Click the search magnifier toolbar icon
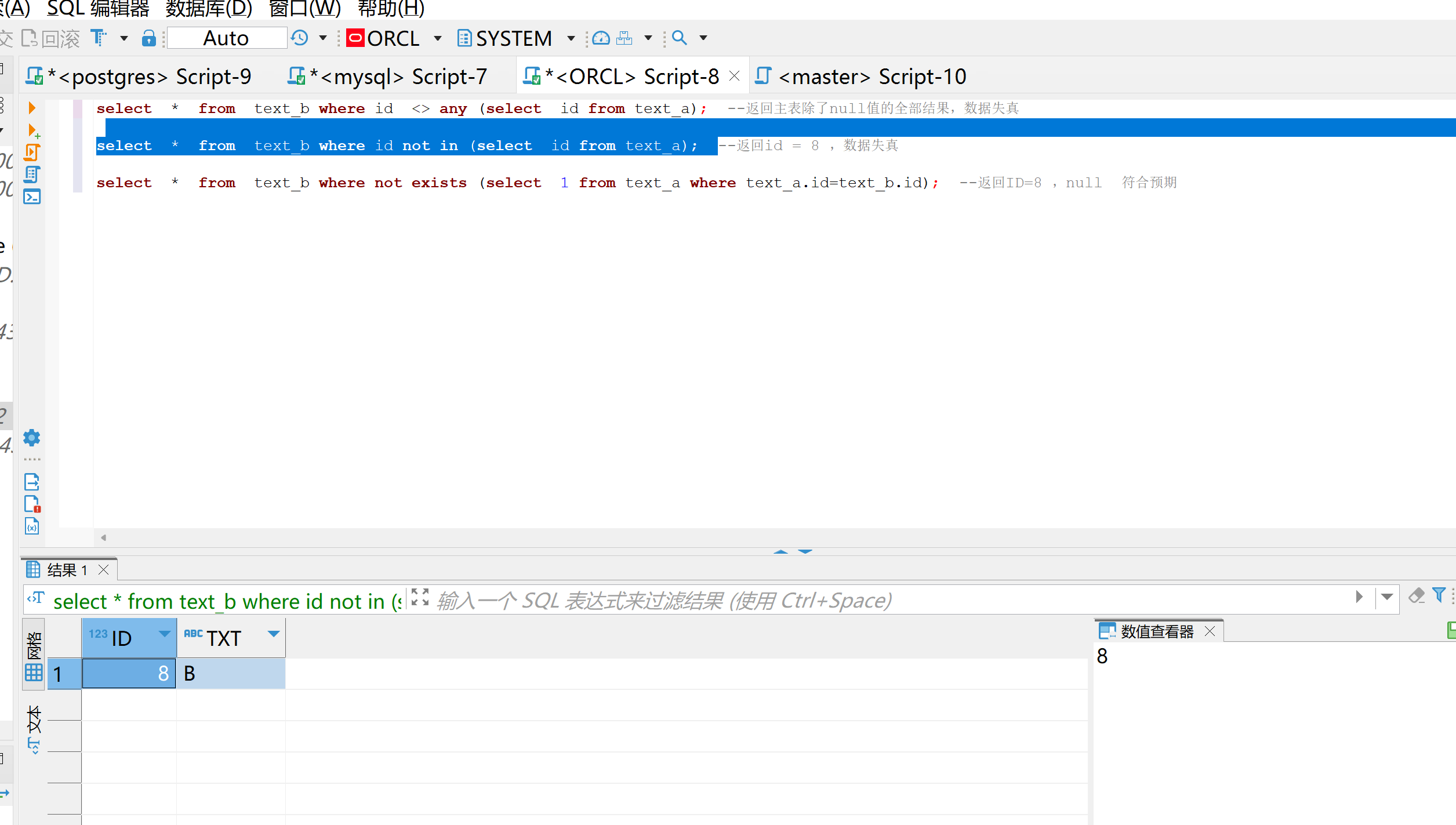 point(679,38)
